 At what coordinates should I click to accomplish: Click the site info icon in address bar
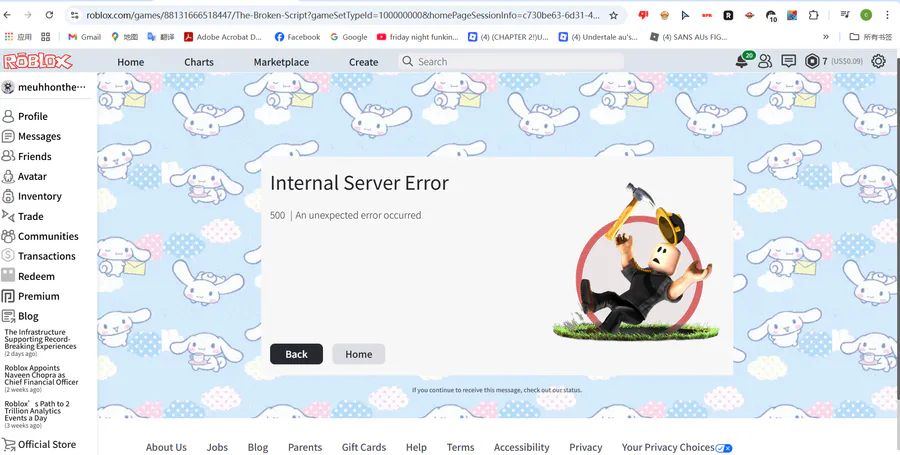tap(74, 15)
